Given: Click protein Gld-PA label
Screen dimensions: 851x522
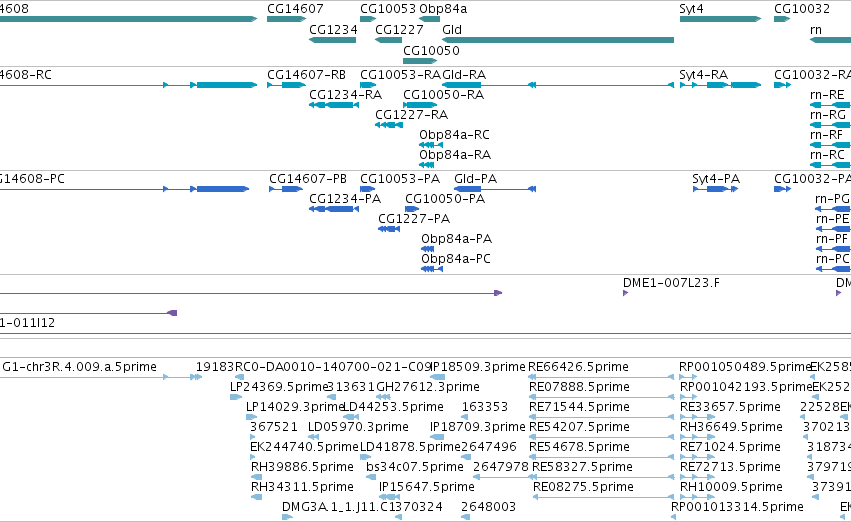Looking at the screenshot, I should (475, 179).
